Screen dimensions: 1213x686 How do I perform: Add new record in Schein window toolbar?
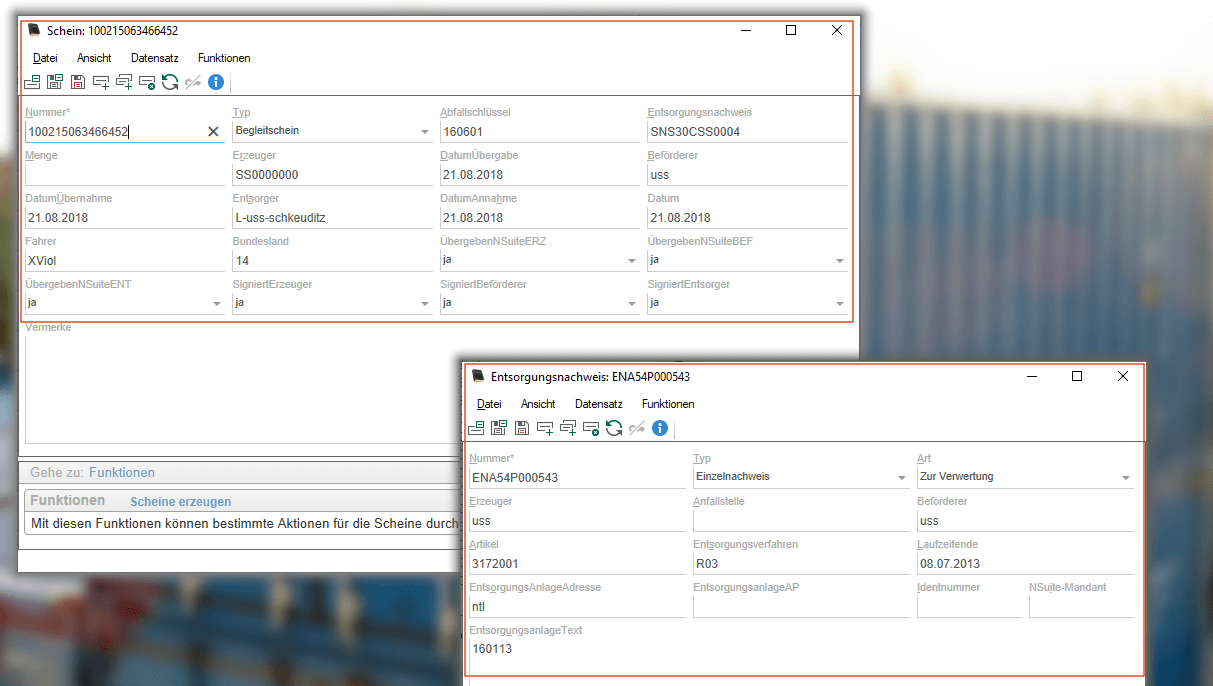100,83
